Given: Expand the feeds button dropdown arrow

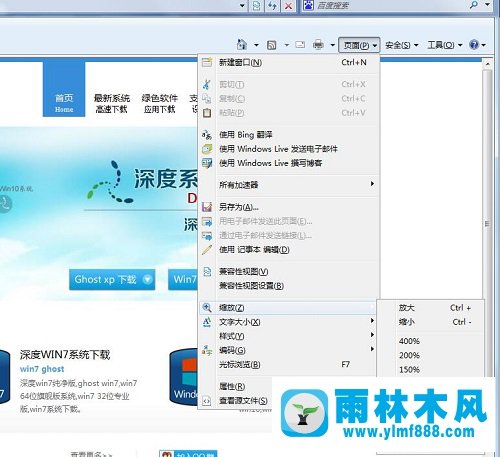Looking at the screenshot, I should click(286, 45).
